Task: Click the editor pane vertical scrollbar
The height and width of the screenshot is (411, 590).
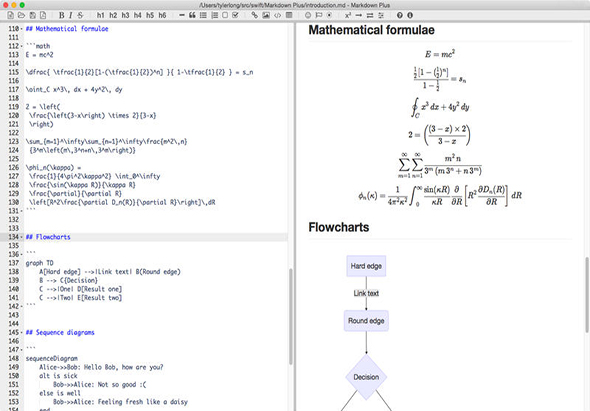Action: point(291,317)
